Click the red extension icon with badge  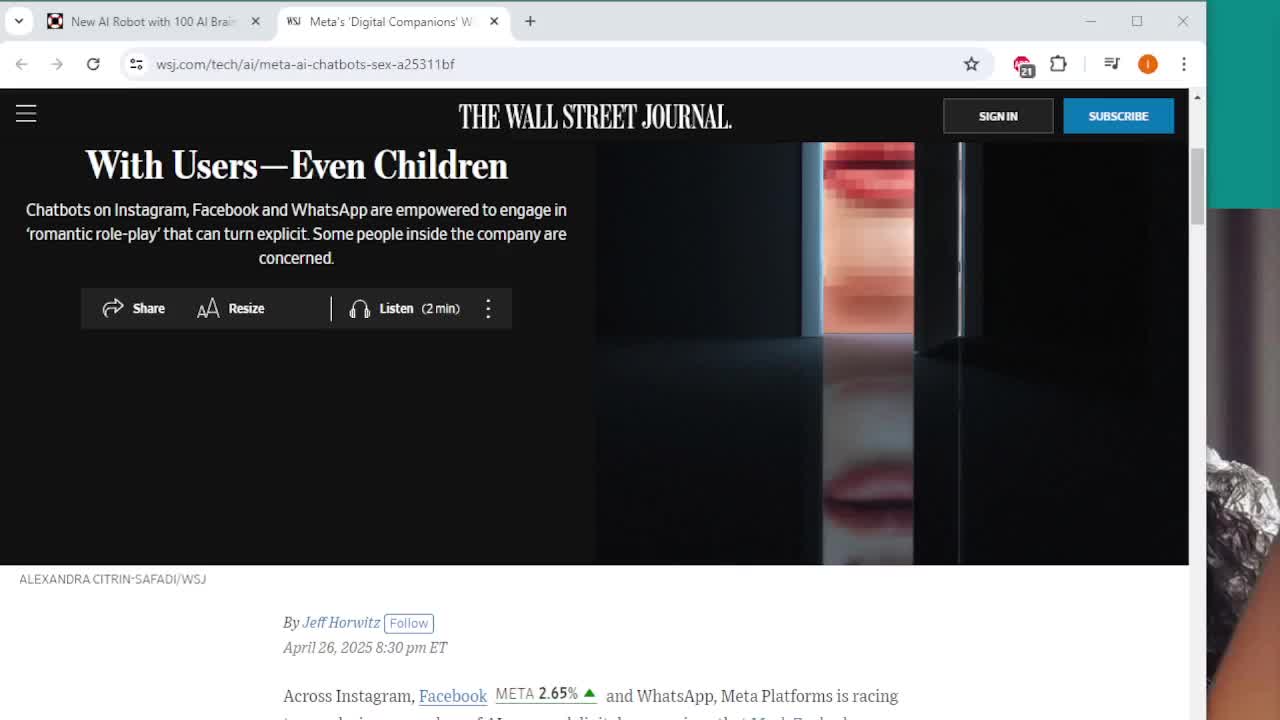(x=1022, y=65)
